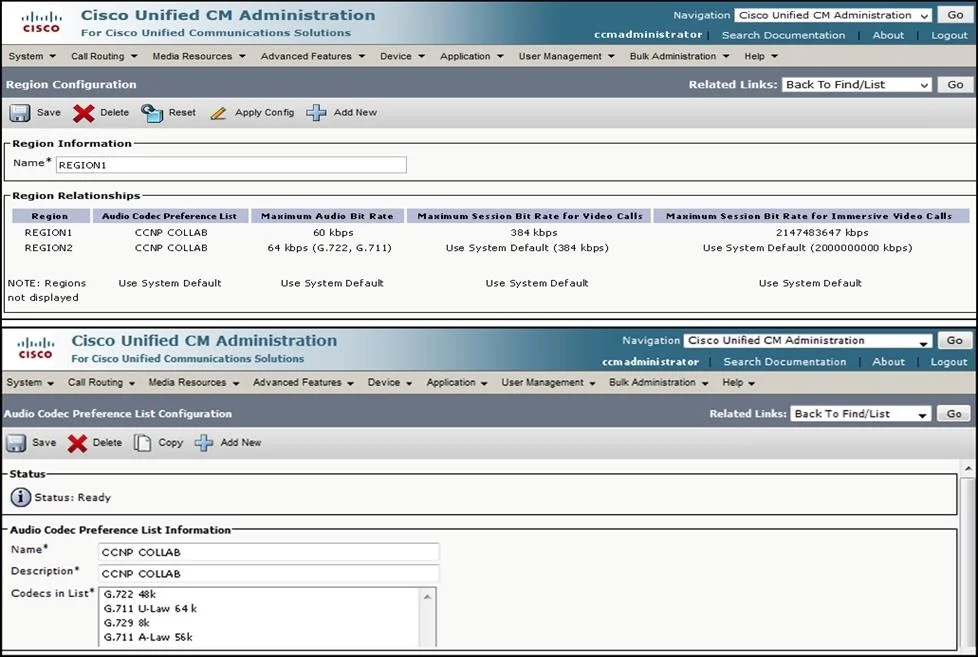Click the Description field containing CCNP COLLAB
The image size is (978, 657).
269,573
